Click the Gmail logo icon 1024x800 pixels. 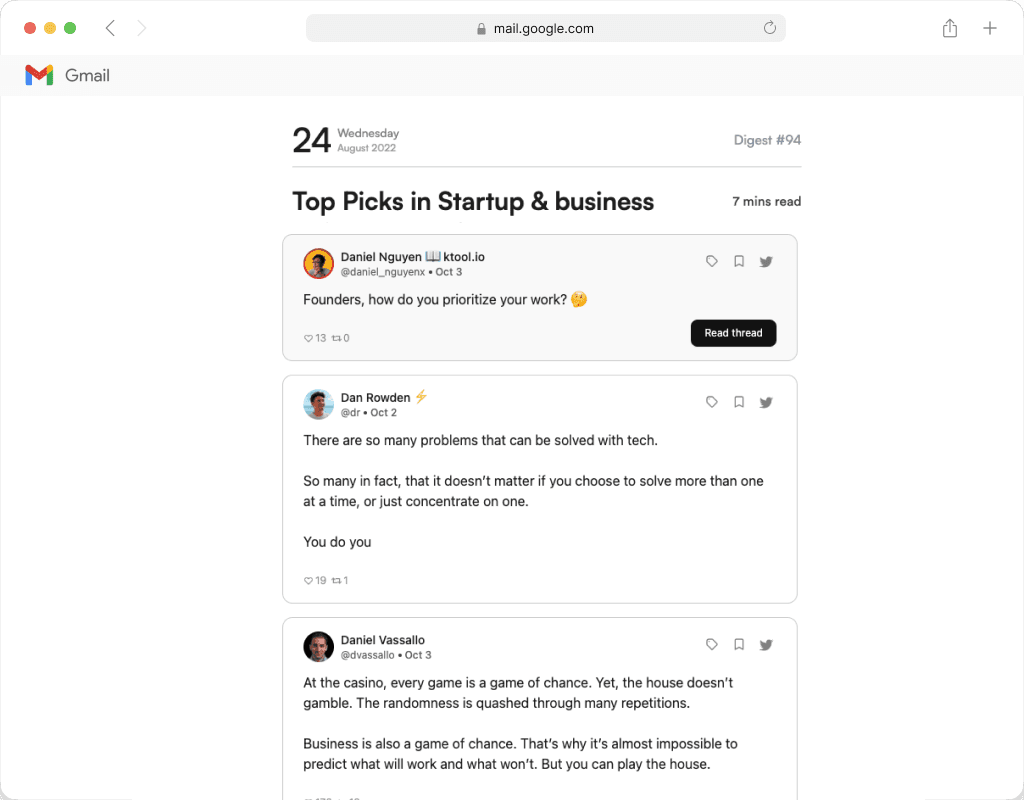(x=39, y=75)
